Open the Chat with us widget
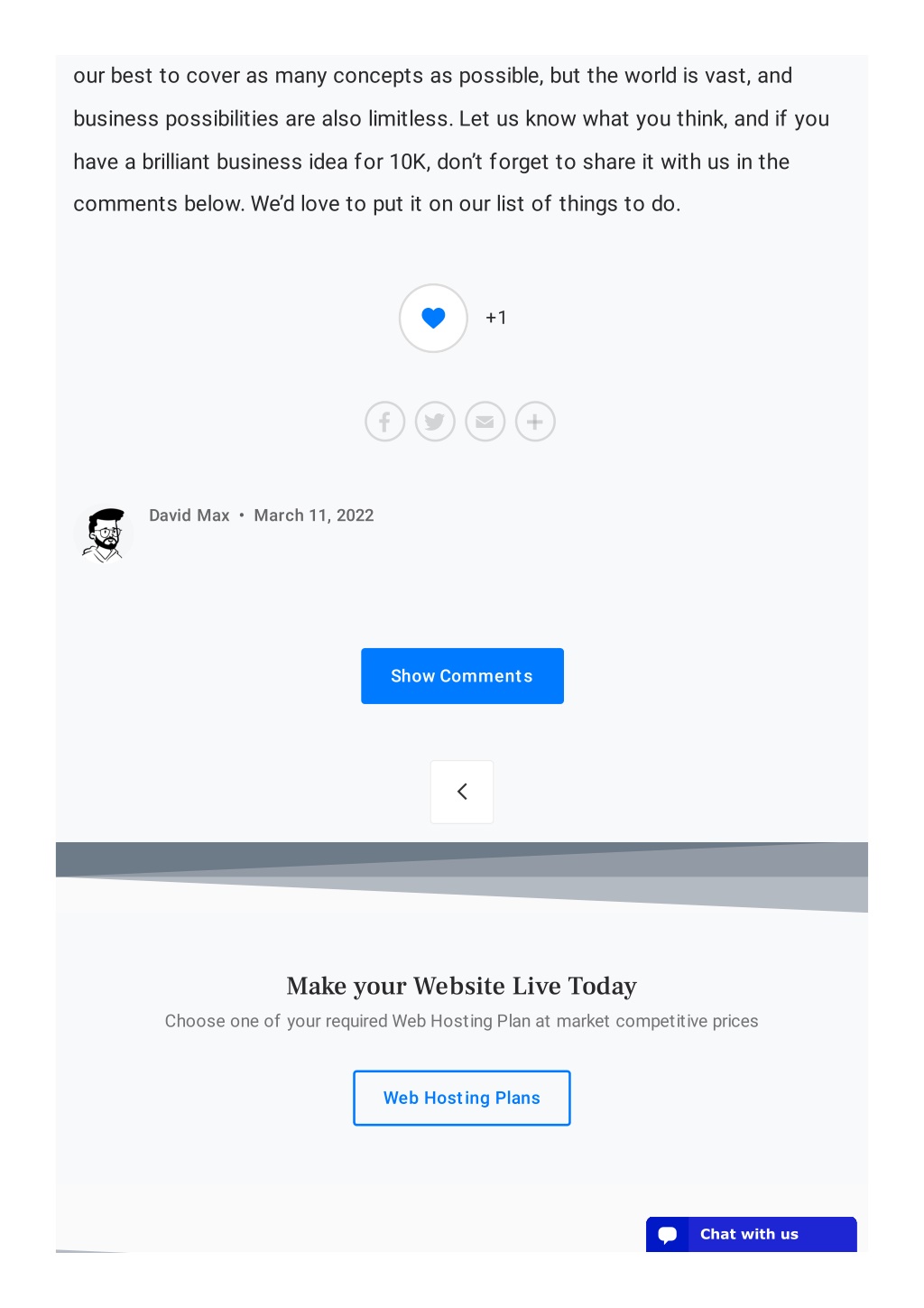The image size is (924, 1308). [x=752, y=1234]
